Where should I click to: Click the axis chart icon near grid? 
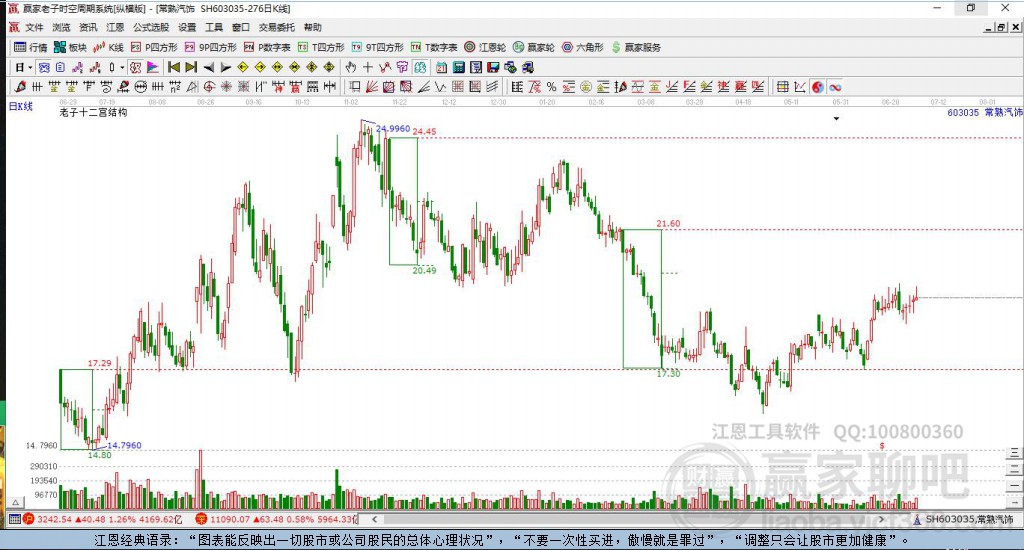[x=800, y=86]
